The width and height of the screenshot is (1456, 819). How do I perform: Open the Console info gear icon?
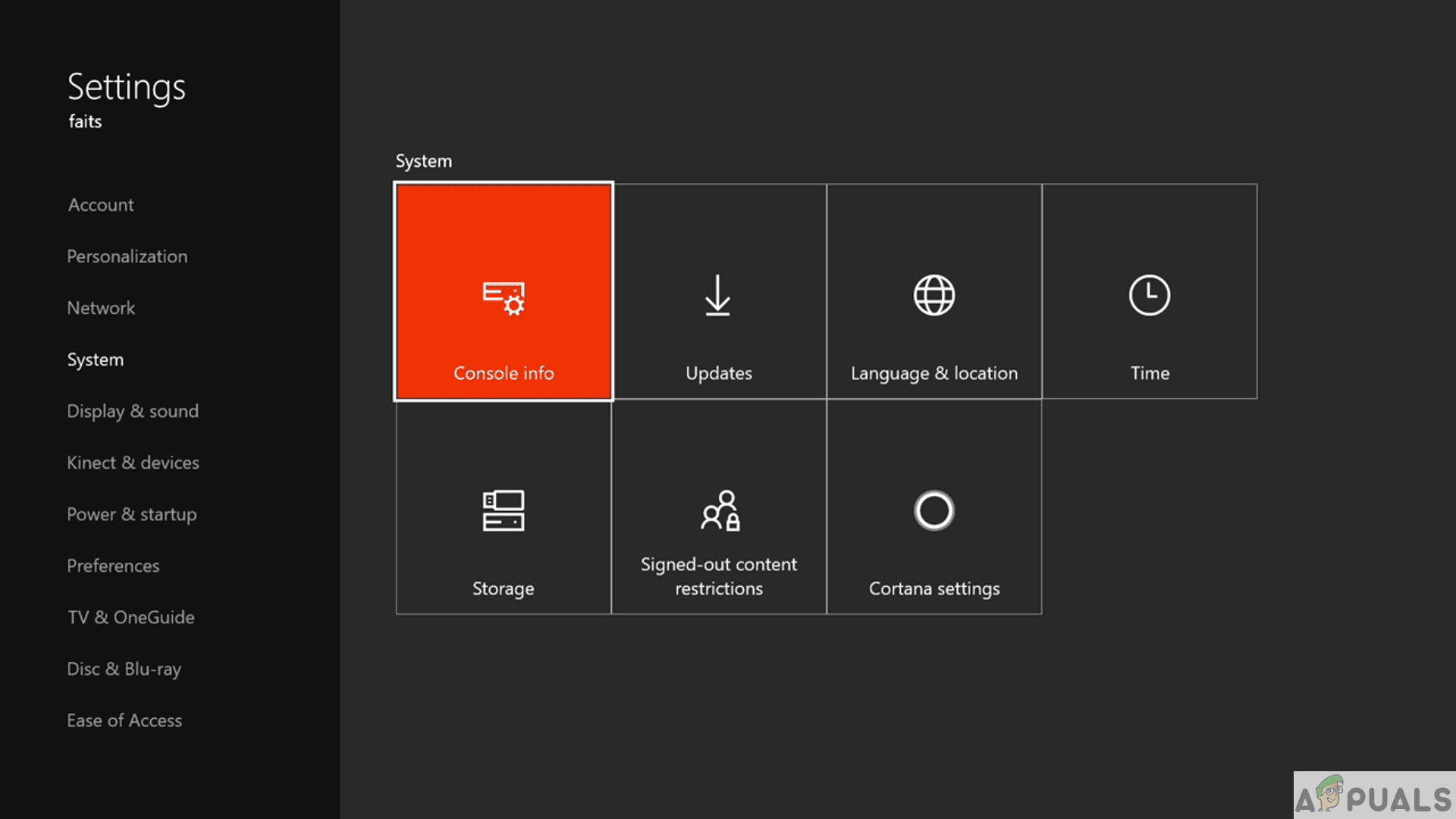pyautogui.click(x=504, y=298)
